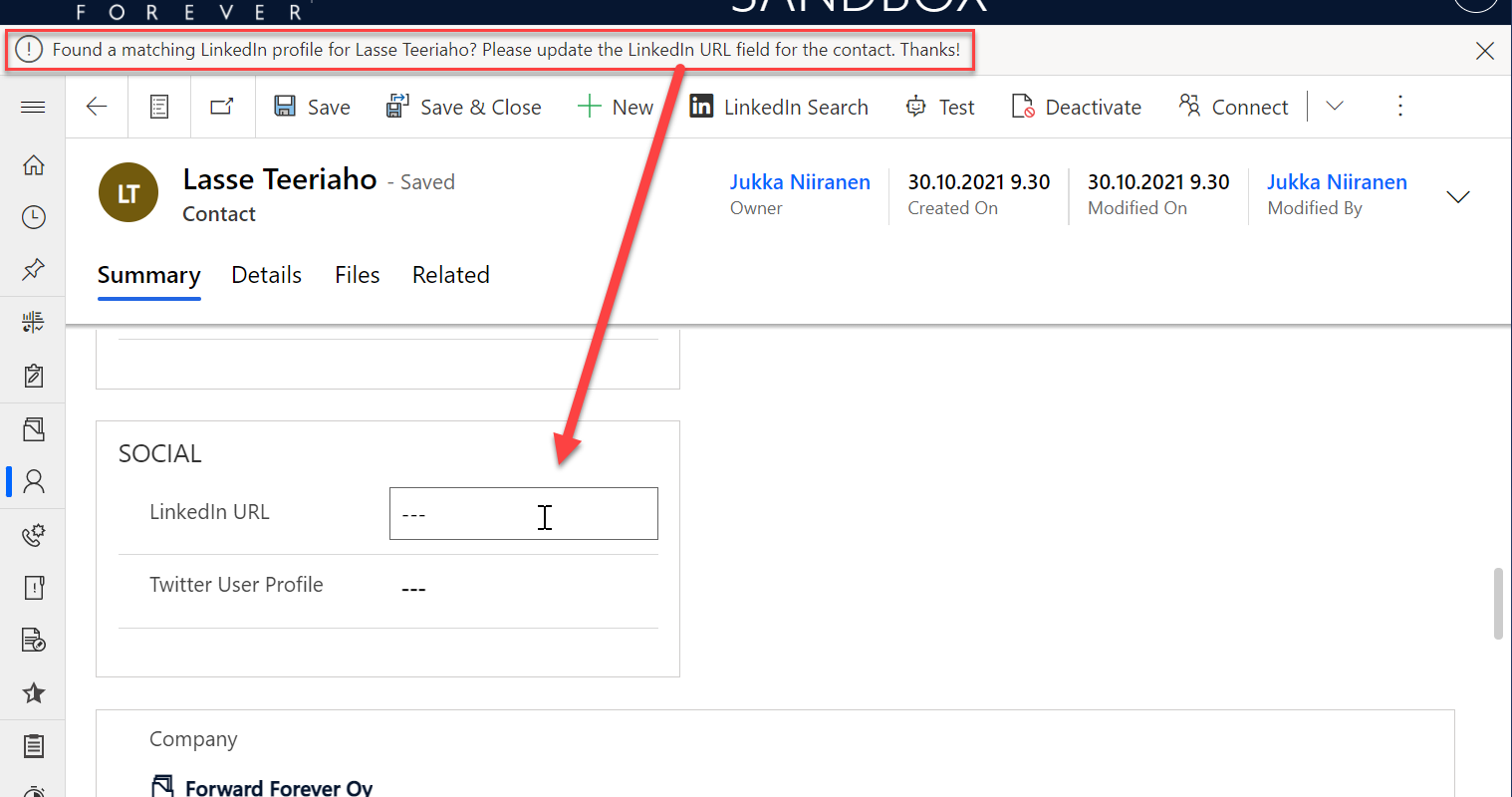1512x797 pixels.
Task: Click the LT contact avatar
Action: 128,193
